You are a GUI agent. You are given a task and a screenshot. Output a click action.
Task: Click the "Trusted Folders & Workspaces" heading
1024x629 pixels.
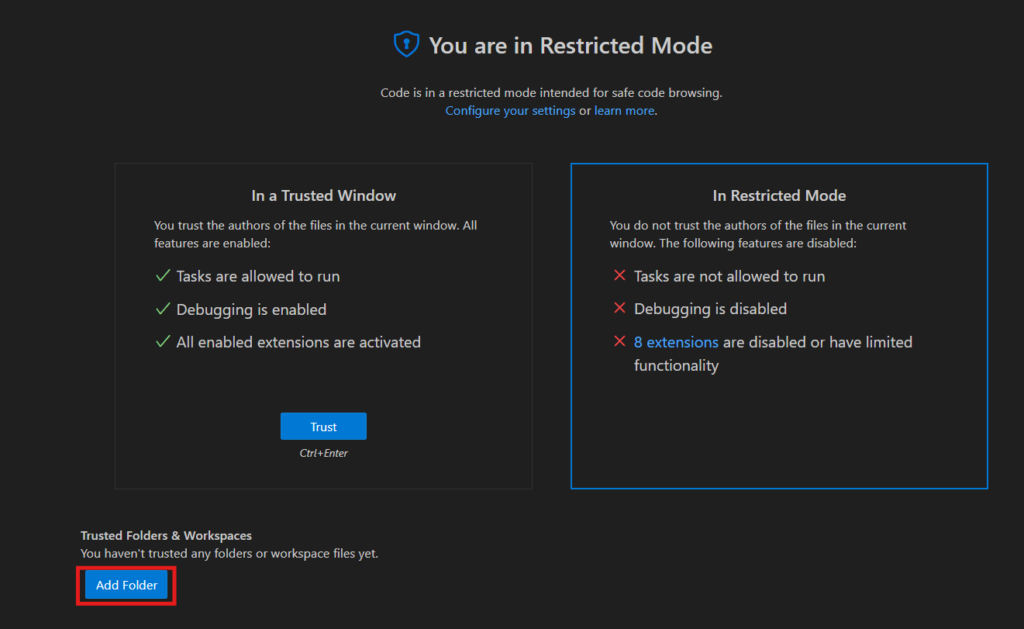165,535
